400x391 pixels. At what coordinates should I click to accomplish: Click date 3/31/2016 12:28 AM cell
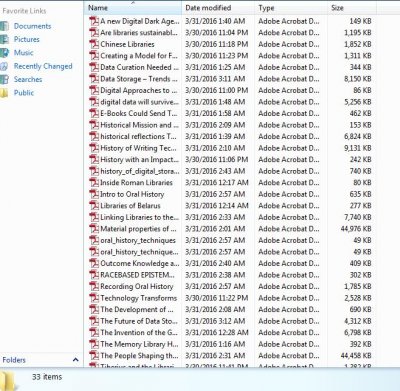coord(217,332)
